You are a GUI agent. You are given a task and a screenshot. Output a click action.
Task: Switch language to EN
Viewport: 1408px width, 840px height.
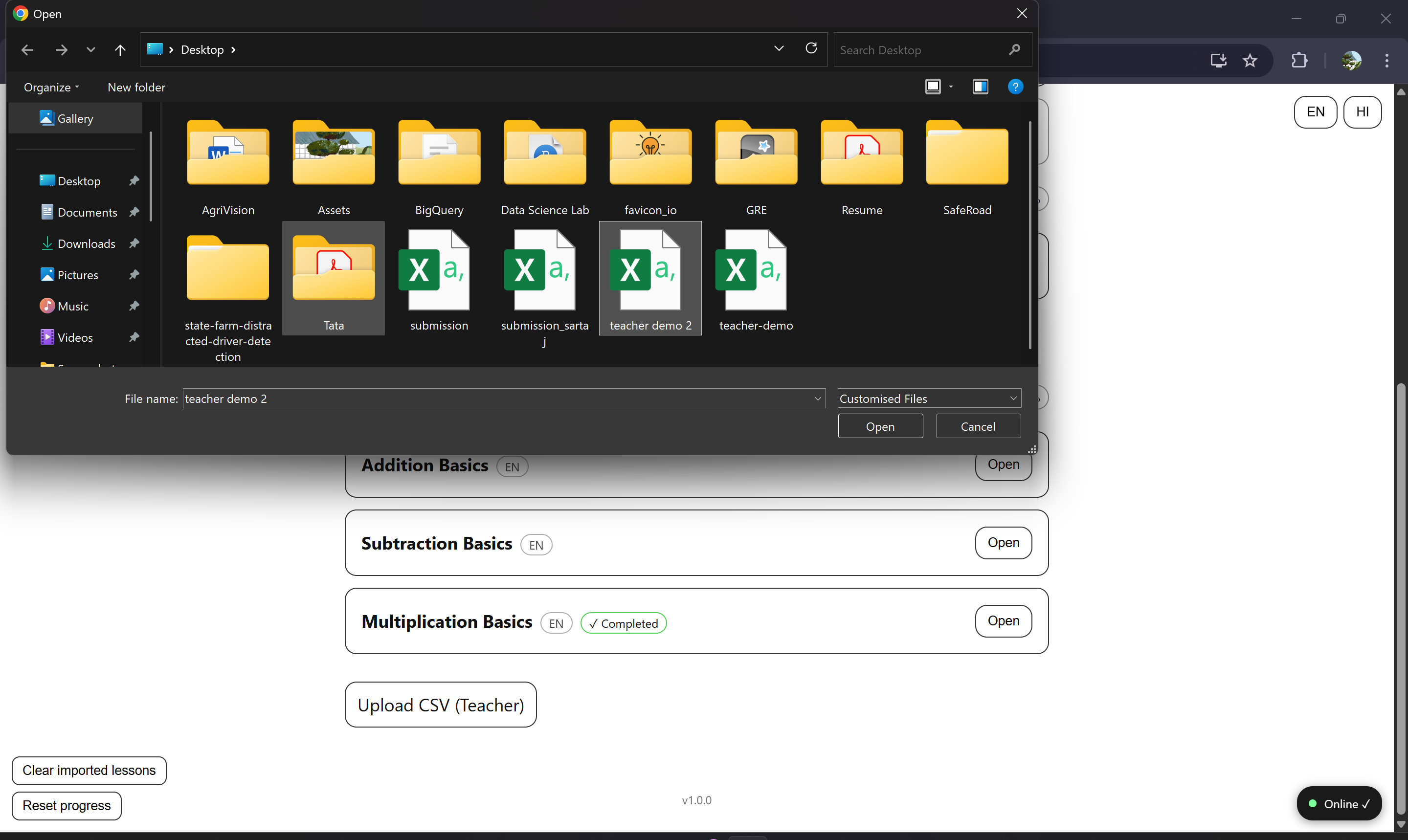point(1315,112)
